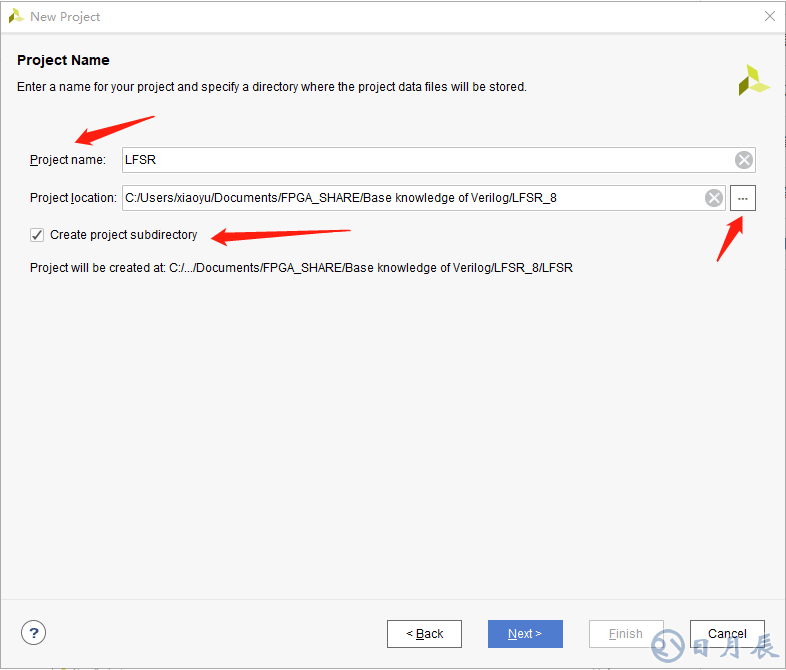Browse for project location via the ellipsis button
Image resolution: width=786 pixels, height=670 pixels.
(x=743, y=198)
